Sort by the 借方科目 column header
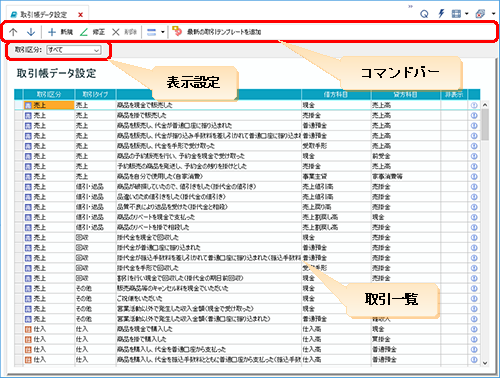500x378 pixels. pyautogui.click(x=336, y=94)
